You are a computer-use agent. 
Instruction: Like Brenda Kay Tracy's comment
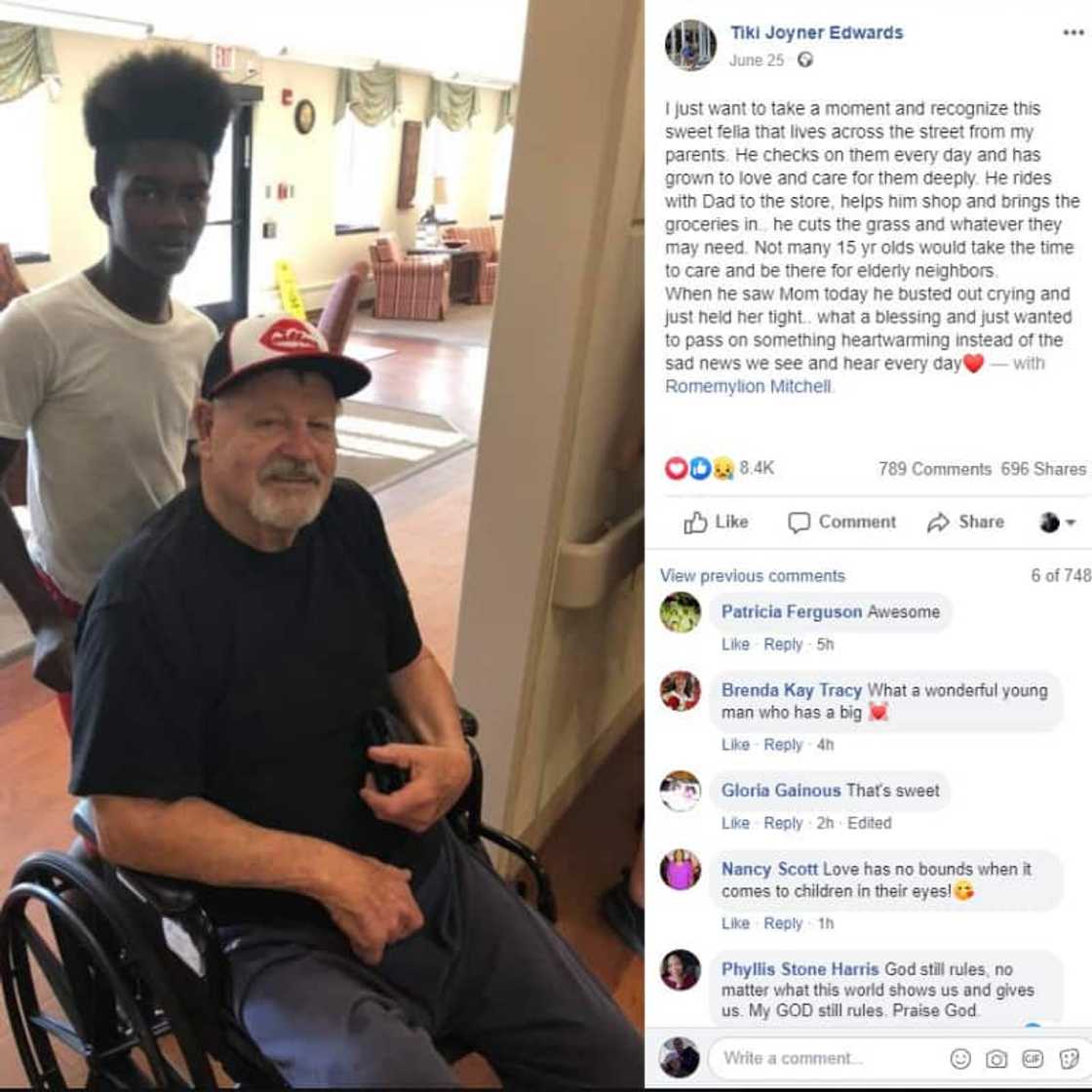(x=735, y=745)
